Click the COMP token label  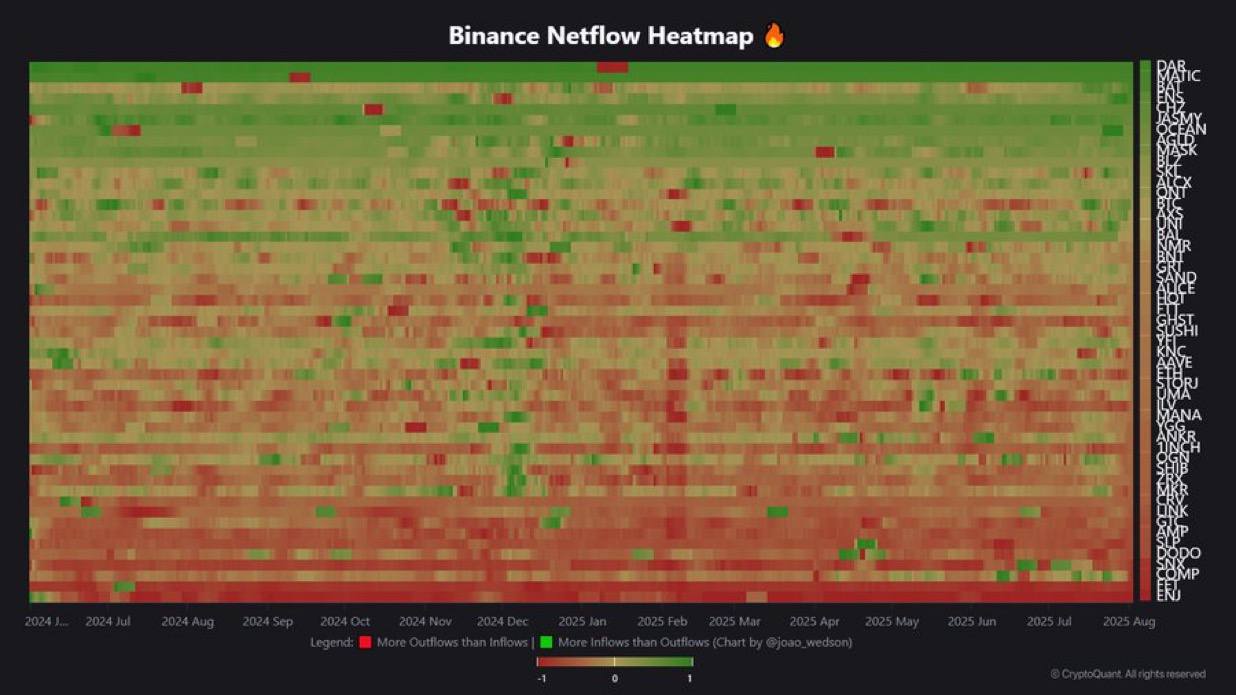point(1177,574)
